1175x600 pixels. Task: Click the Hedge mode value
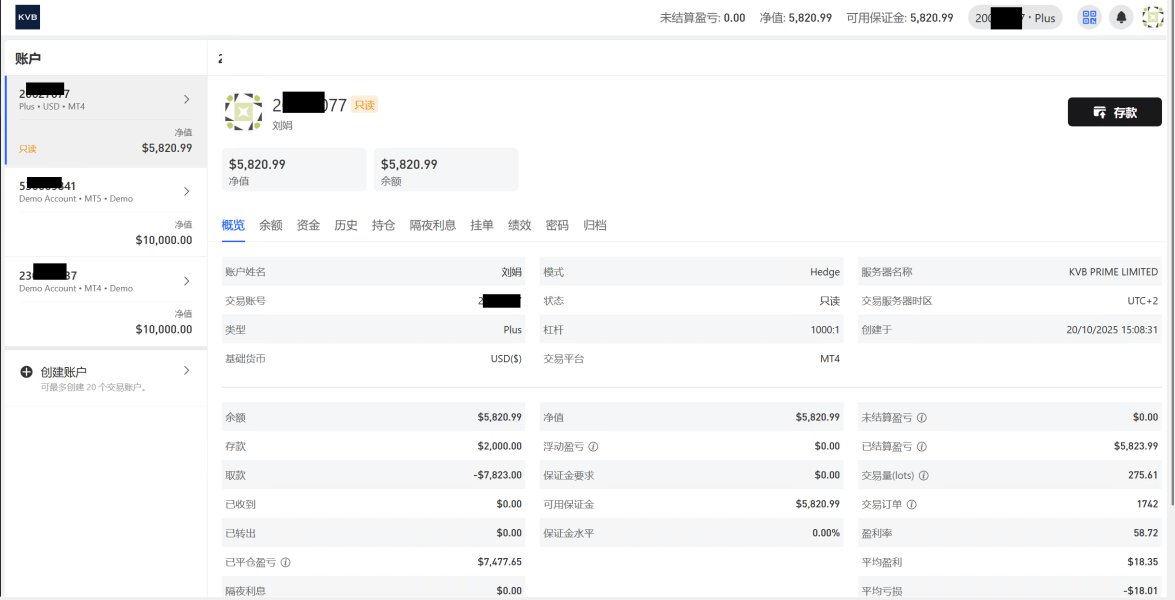click(x=825, y=272)
